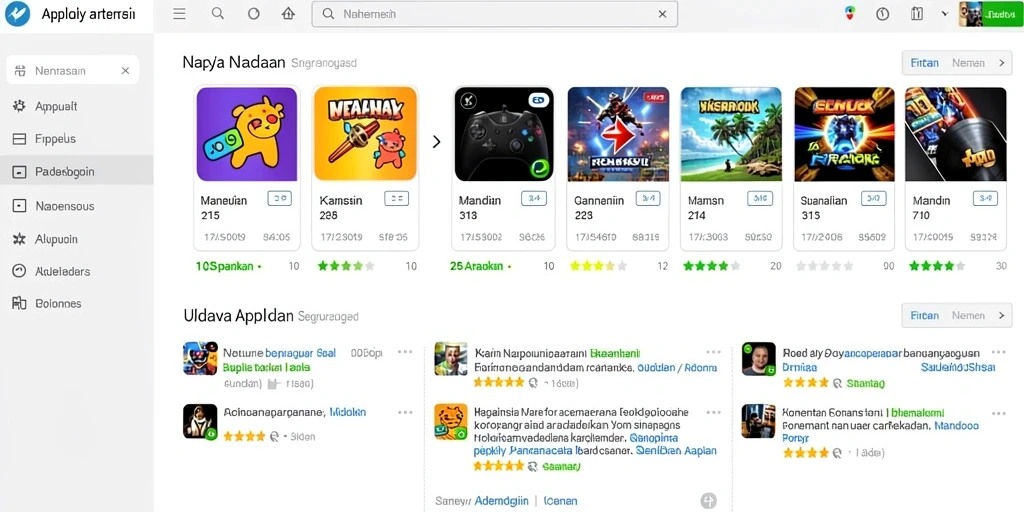Screen dimensions: 1024x512
Task: Follow the Ademdgiin link at bottom
Action: pos(502,501)
